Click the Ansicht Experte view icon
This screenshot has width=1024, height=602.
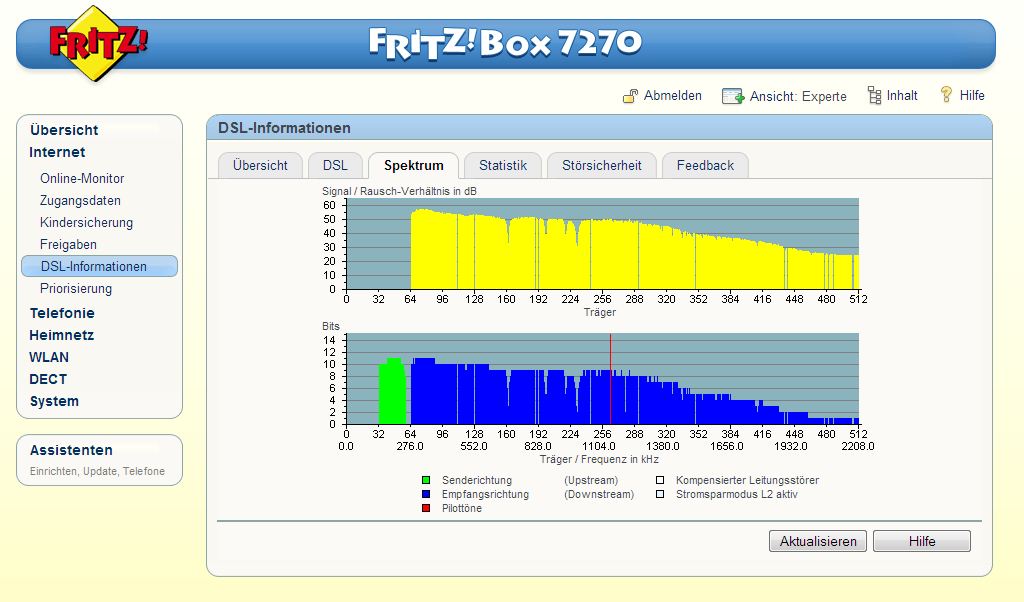point(733,96)
